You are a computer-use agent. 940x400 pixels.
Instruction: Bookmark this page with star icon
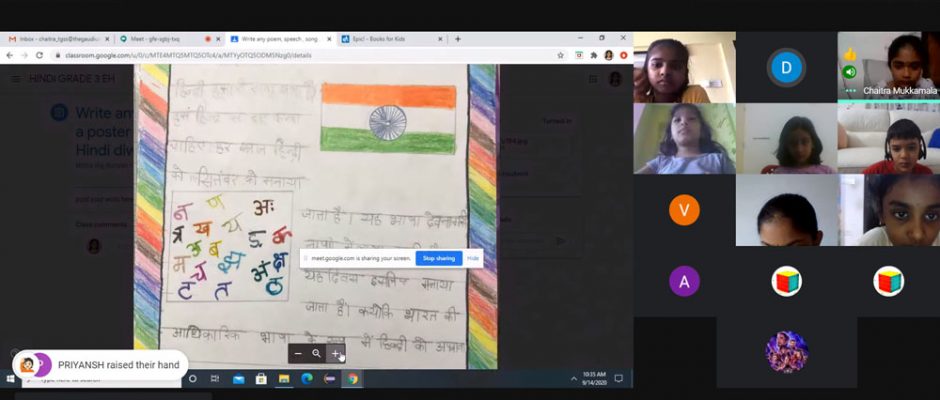click(561, 55)
